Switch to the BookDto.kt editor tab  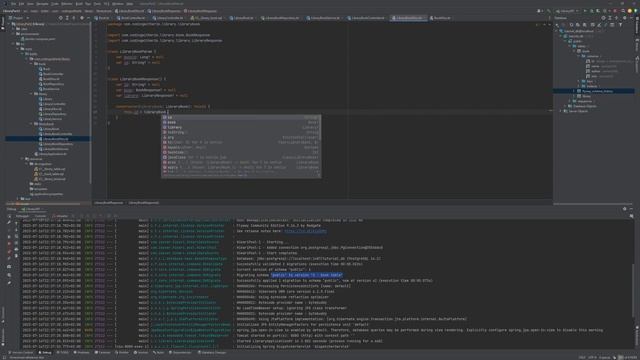pos(441,18)
